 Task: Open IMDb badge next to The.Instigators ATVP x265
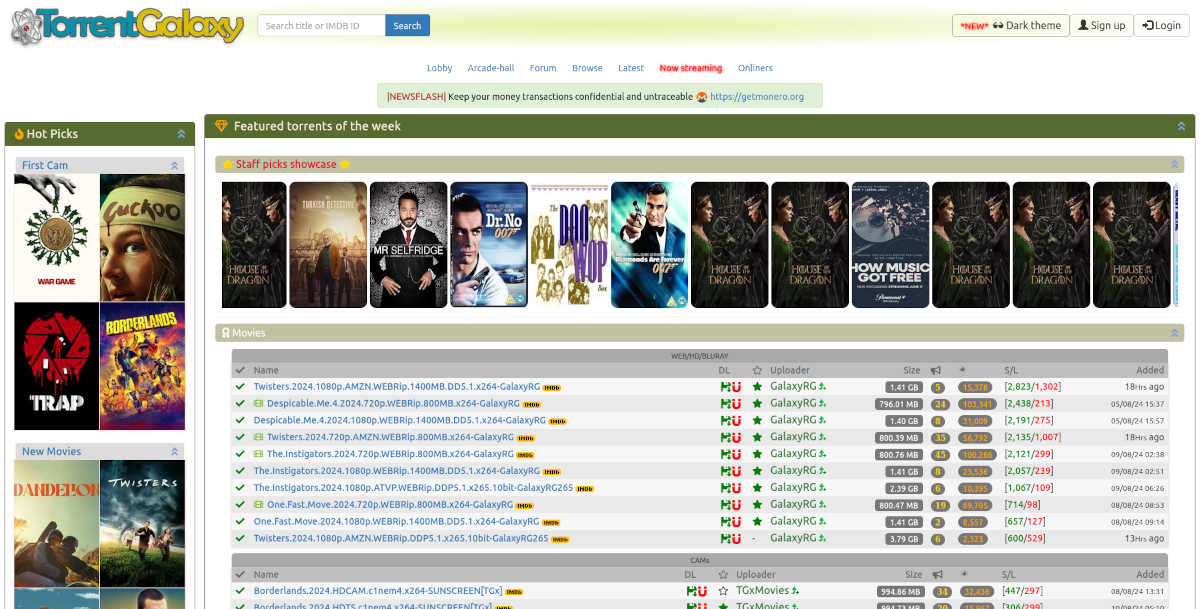pyautogui.click(x=585, y=488)
